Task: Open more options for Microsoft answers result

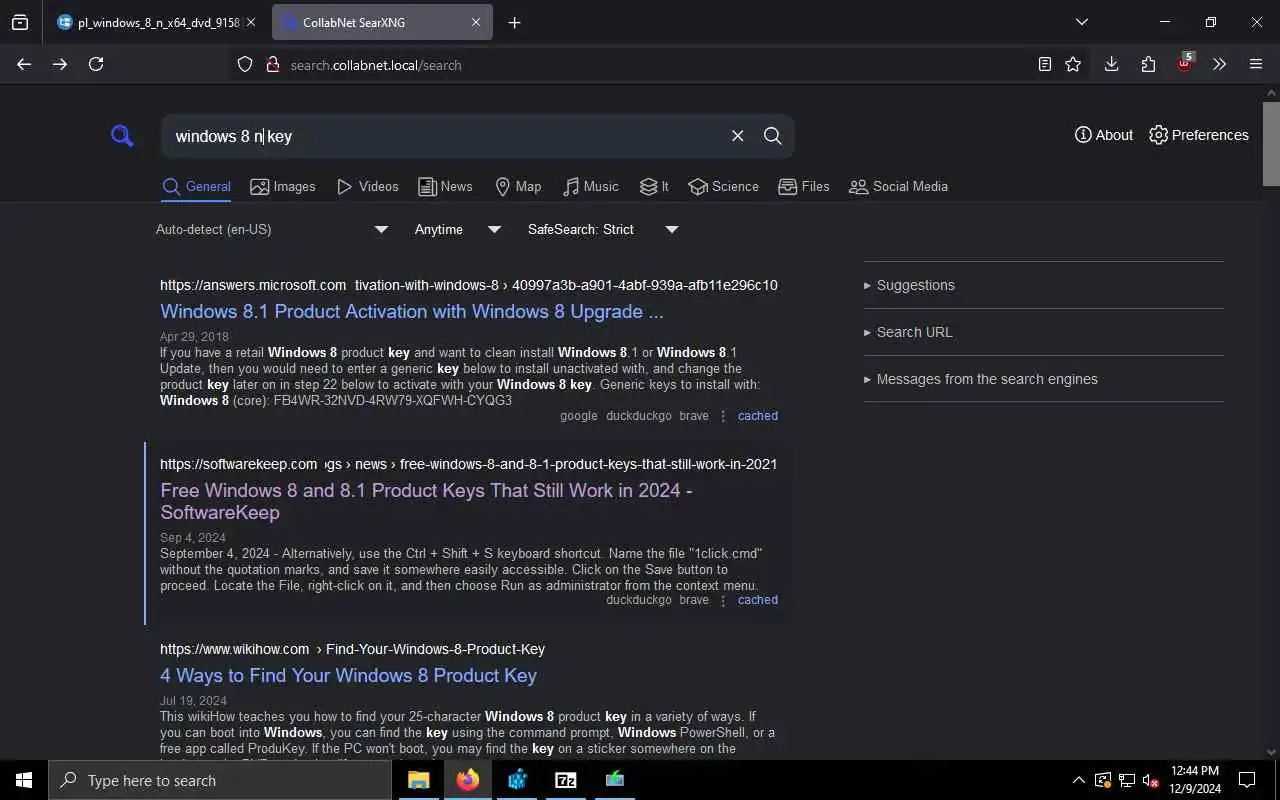Action: coord(723,416)
